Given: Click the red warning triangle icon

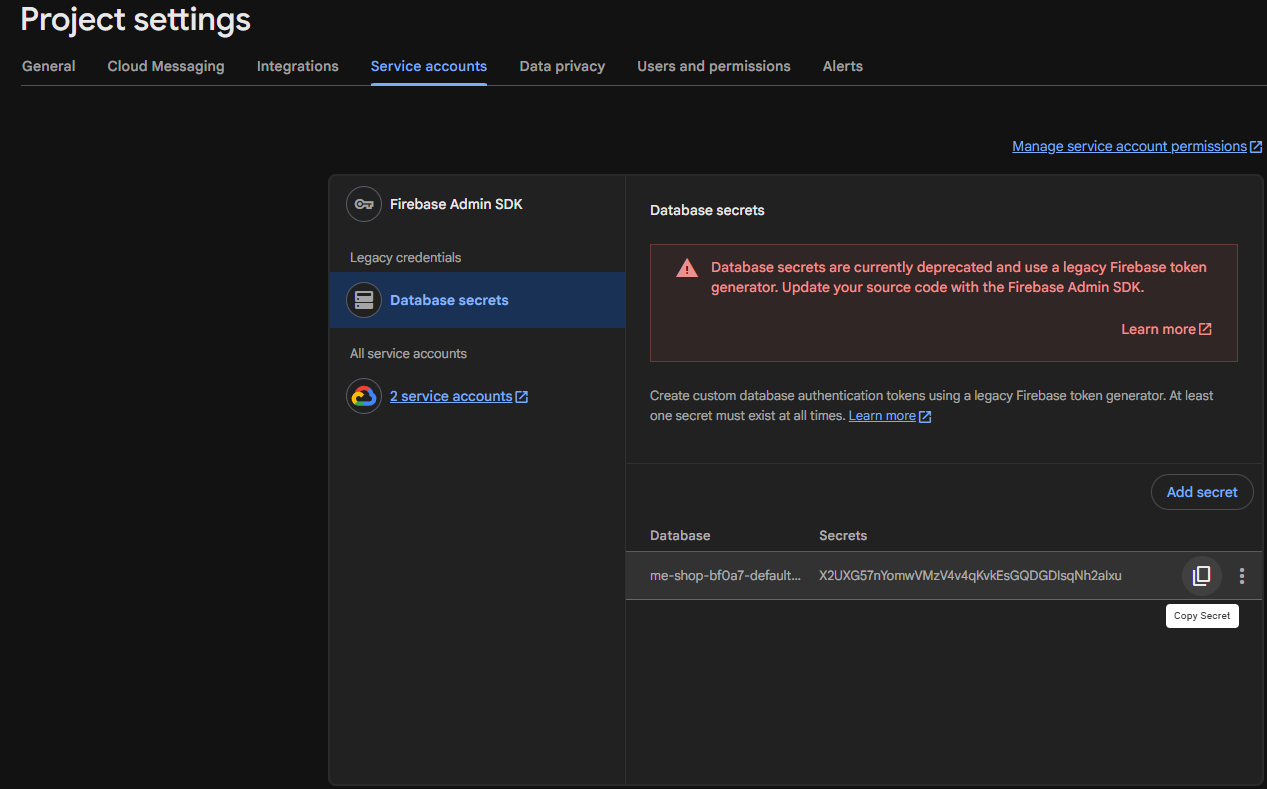Looking at the screenshot, I should [x=686, y=268].
